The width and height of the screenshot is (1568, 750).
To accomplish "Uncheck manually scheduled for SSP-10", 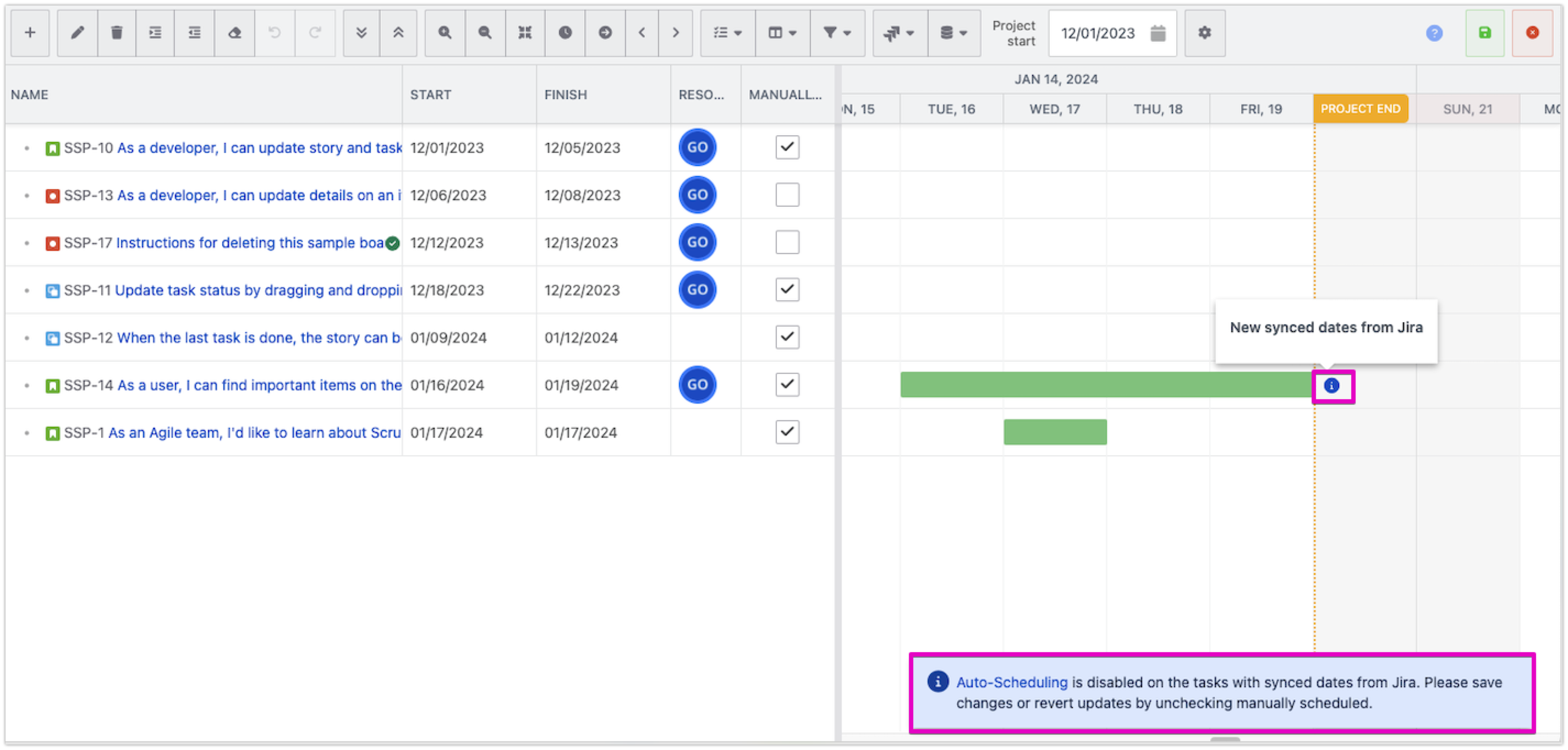I will click(x=787, y=147).
